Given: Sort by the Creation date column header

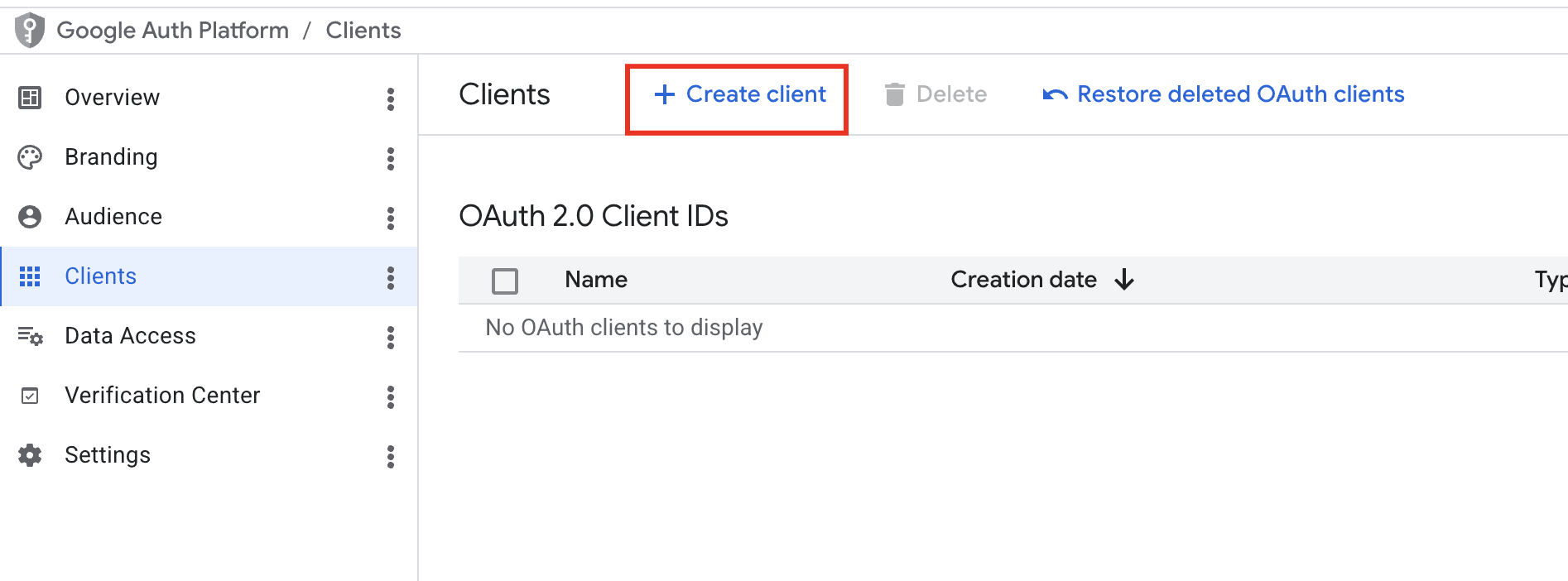Looking at the screenshot, I should coord(1023,280).
